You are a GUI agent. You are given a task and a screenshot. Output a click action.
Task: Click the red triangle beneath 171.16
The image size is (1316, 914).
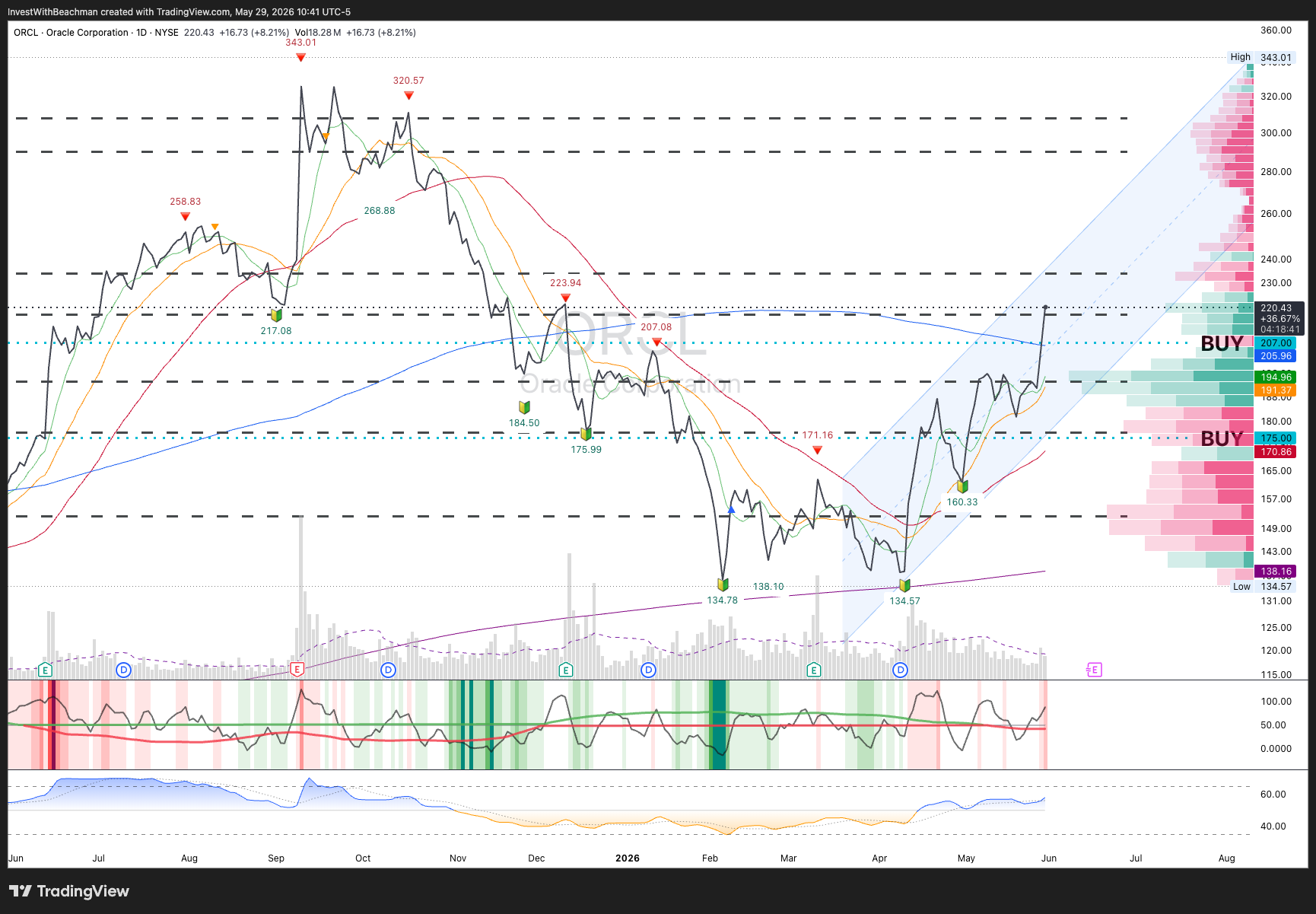817,450
